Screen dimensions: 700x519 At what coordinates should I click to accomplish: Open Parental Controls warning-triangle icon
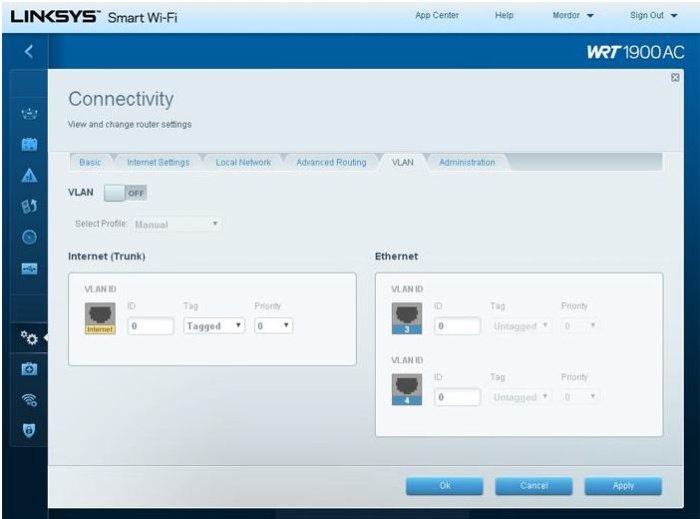(x=29, y=175)
